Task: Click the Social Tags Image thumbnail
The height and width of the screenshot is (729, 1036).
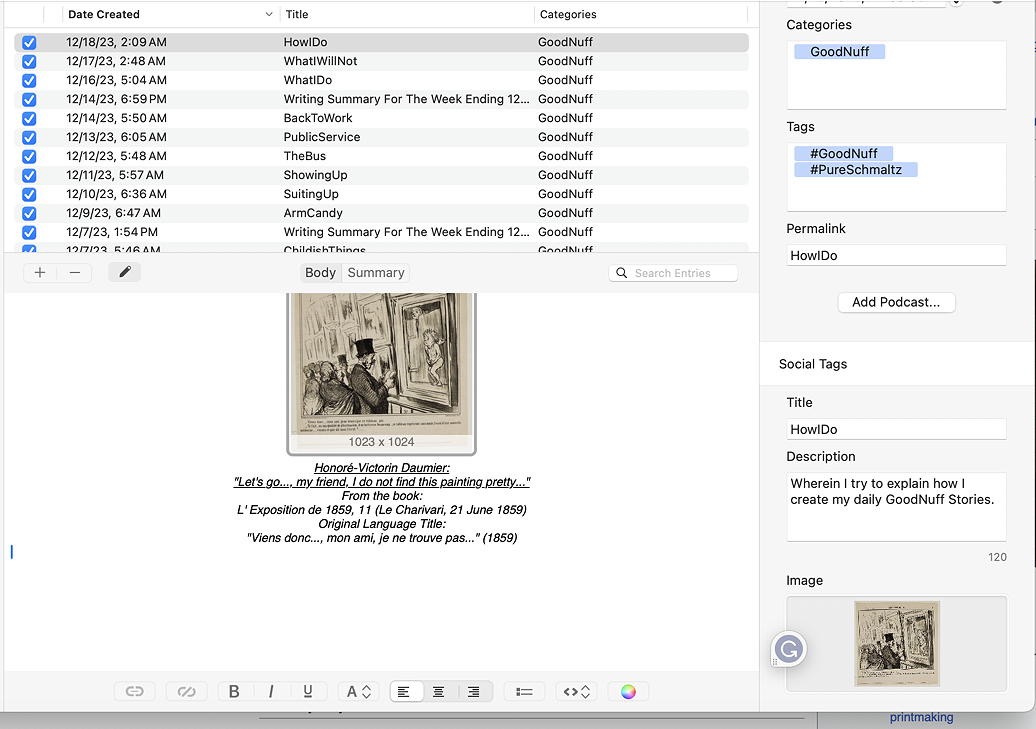Action: (x=897, y=644)
